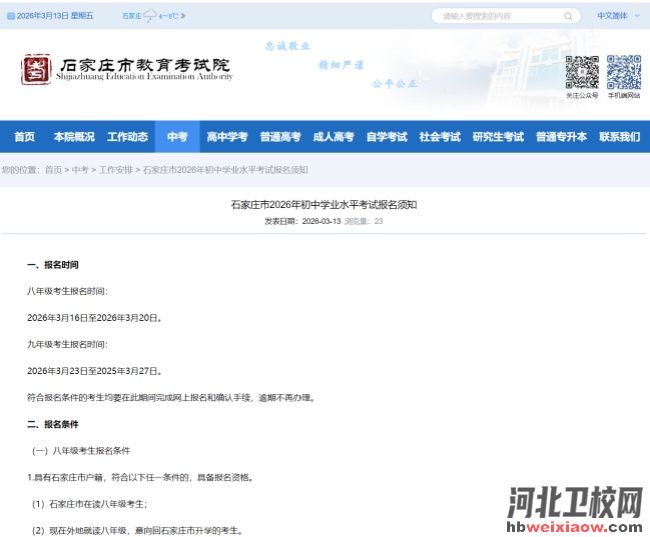Viewport: 650px width, 537px height.
Task: Click the 手机端网站 QR code
Action: tap(623, 72)
